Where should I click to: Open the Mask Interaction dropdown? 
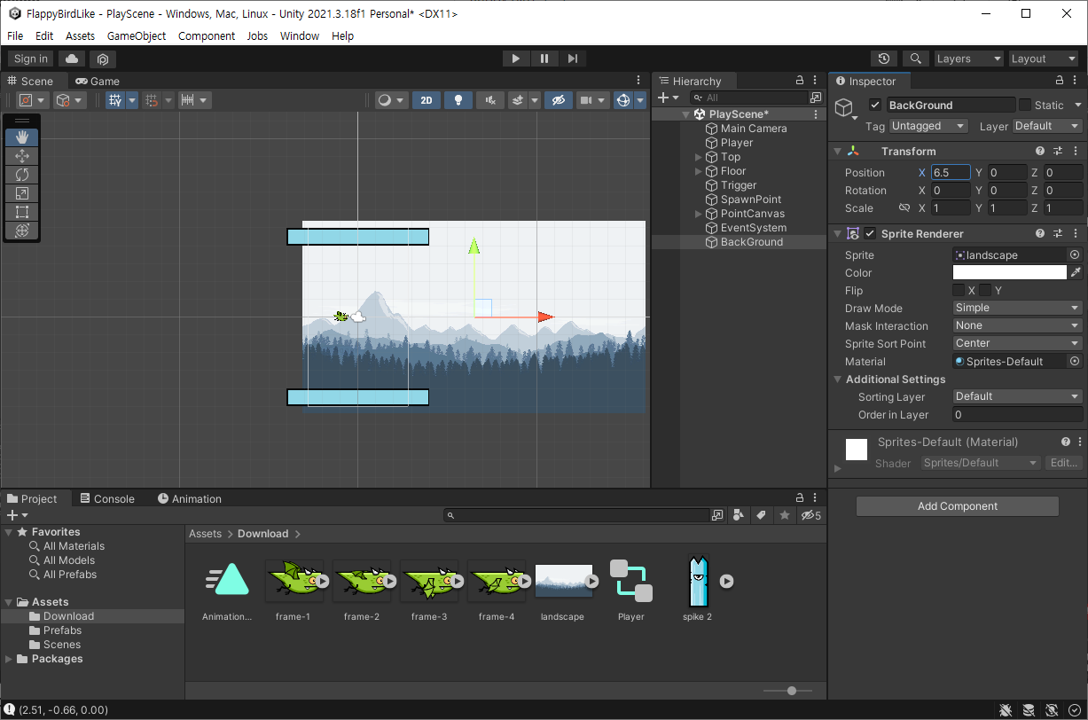1017,325
